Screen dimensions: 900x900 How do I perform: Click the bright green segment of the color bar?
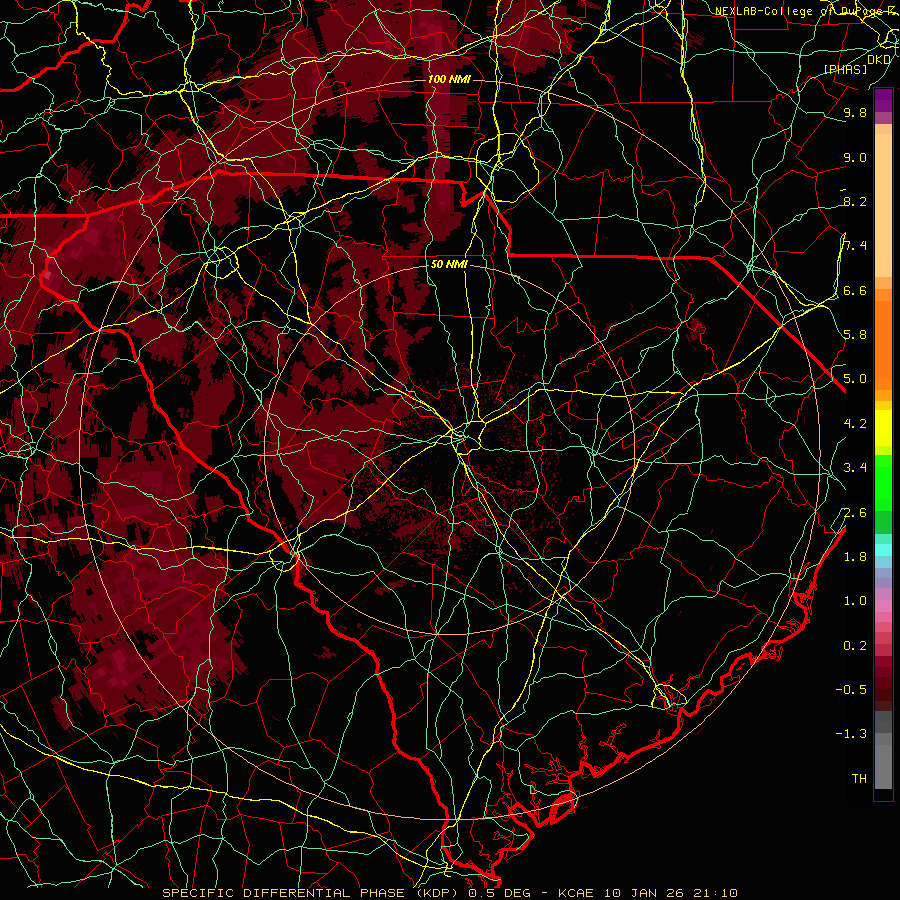point(883,483)
